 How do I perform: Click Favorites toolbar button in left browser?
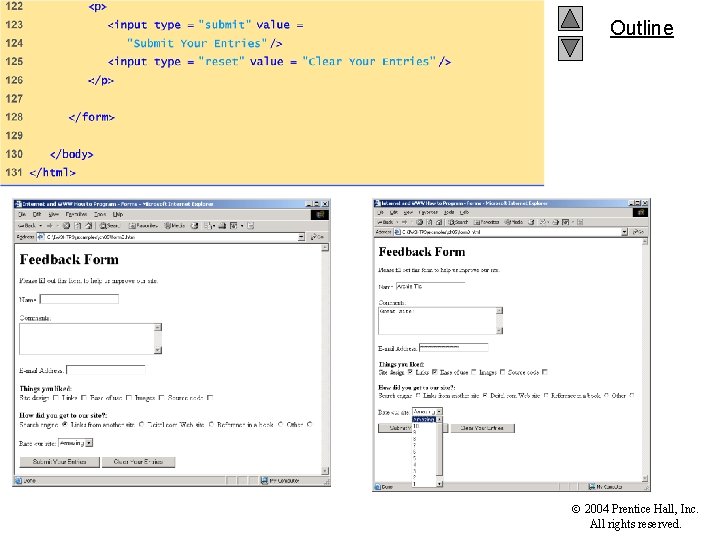point(143,225)
